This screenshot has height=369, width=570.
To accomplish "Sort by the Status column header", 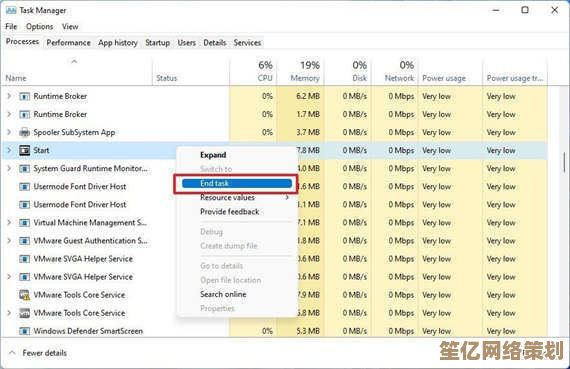I will pyautogui.click(x=166, y=78).
